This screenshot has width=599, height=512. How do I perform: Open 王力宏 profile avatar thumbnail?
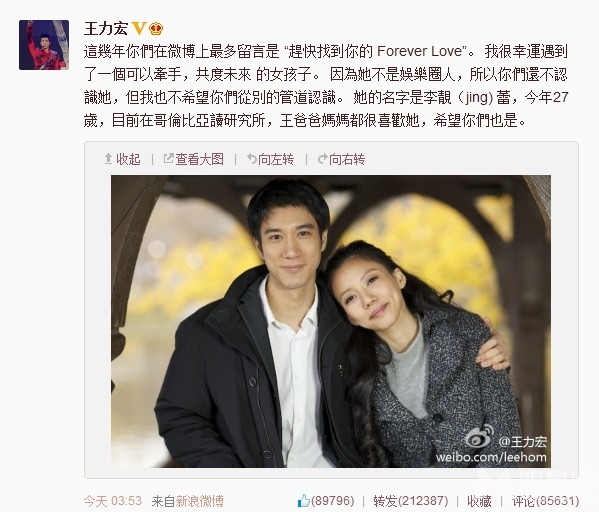click(x=44, y=45)
